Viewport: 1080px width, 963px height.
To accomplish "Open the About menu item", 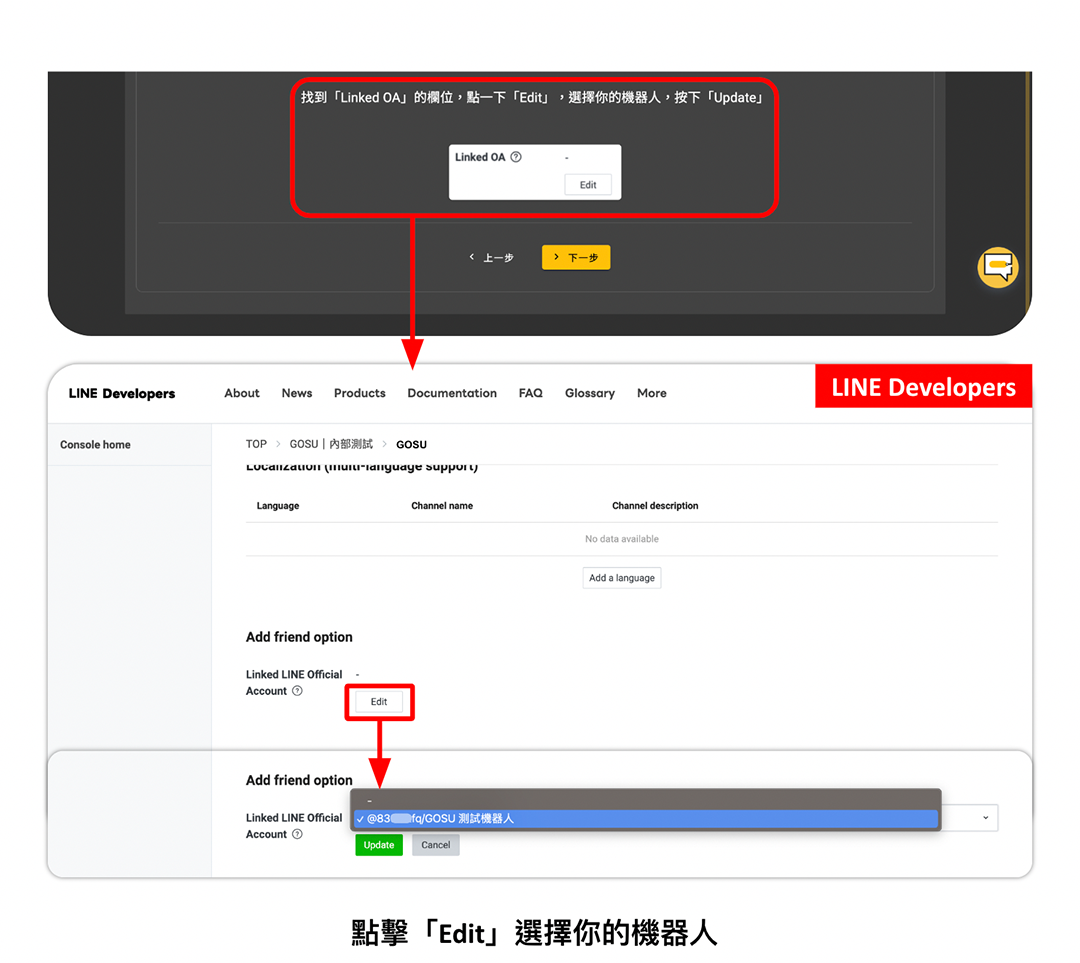I will click(x=242, y=393).
